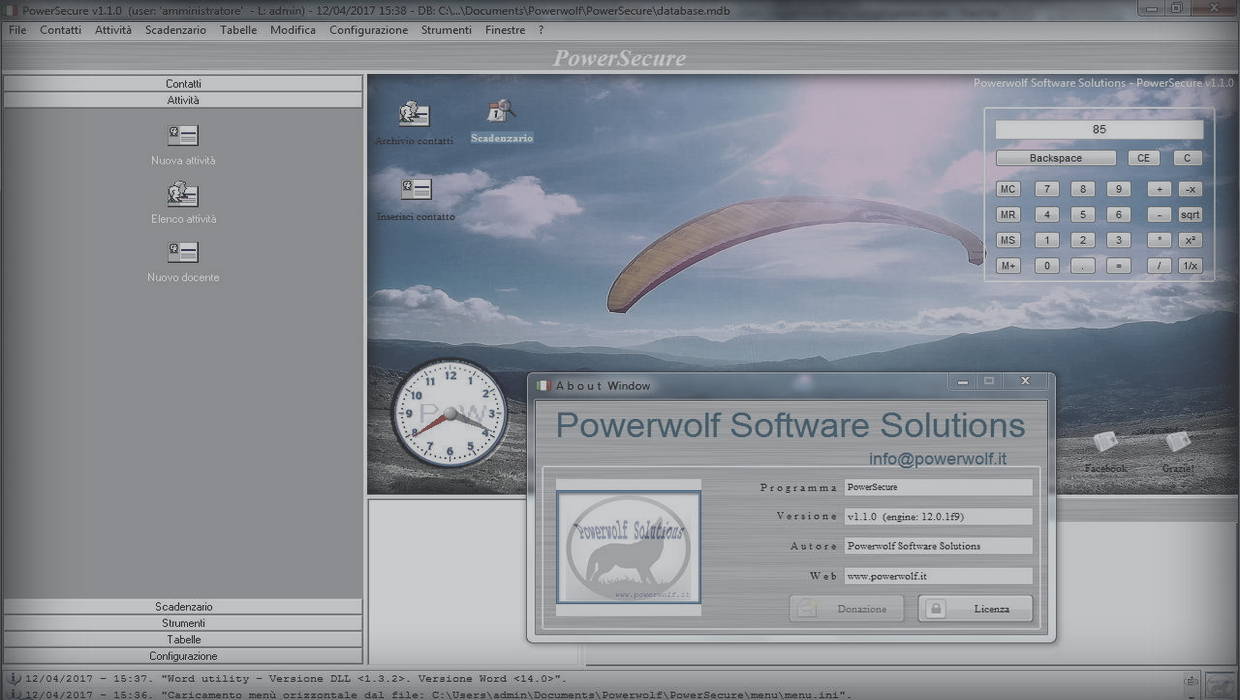Click the calculator 8 key
The width and height of the screenshot is (1240, 700).
tap(1083, 189)
